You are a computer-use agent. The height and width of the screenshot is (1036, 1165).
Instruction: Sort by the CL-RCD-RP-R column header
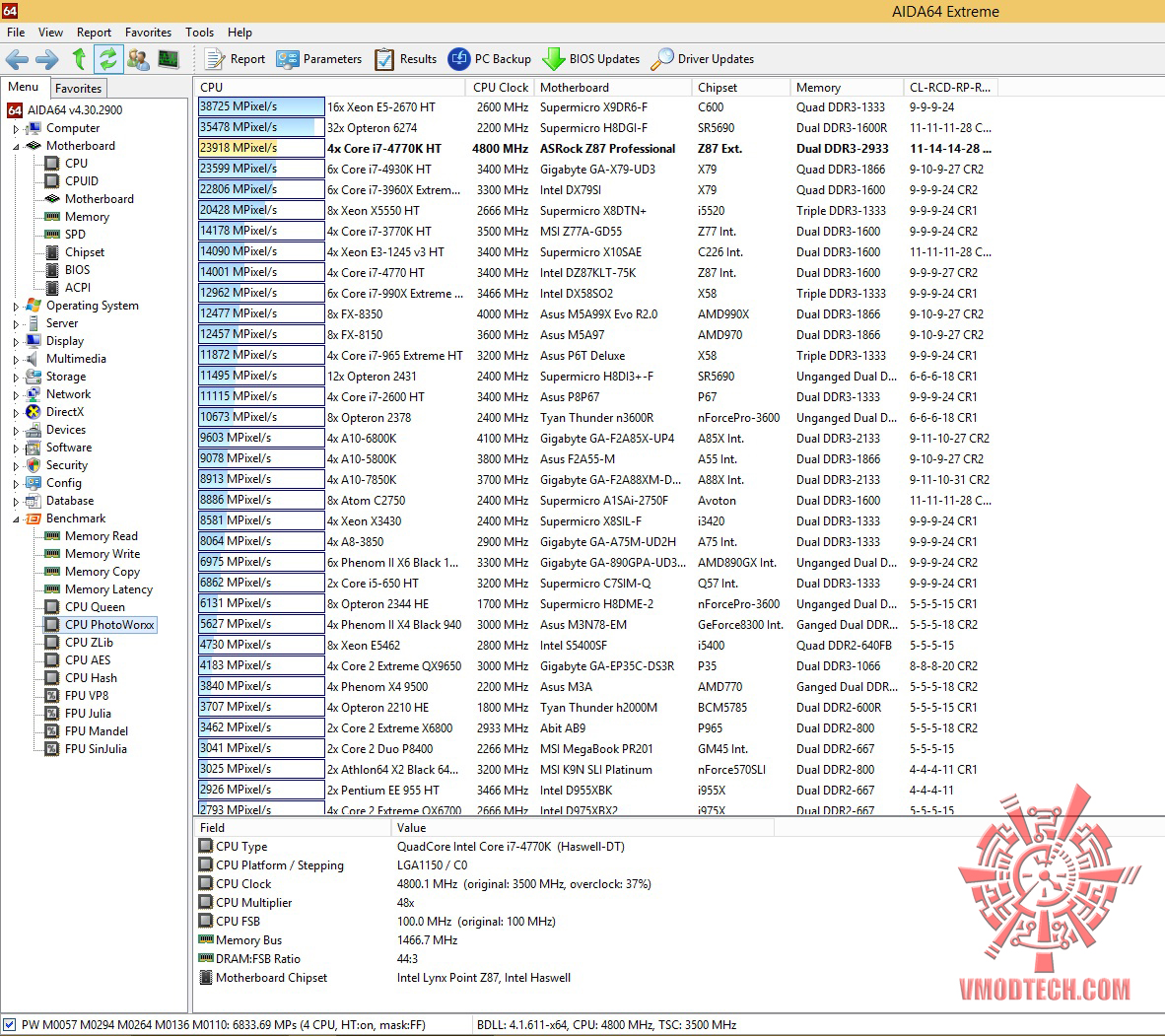(x=949, y=88)
